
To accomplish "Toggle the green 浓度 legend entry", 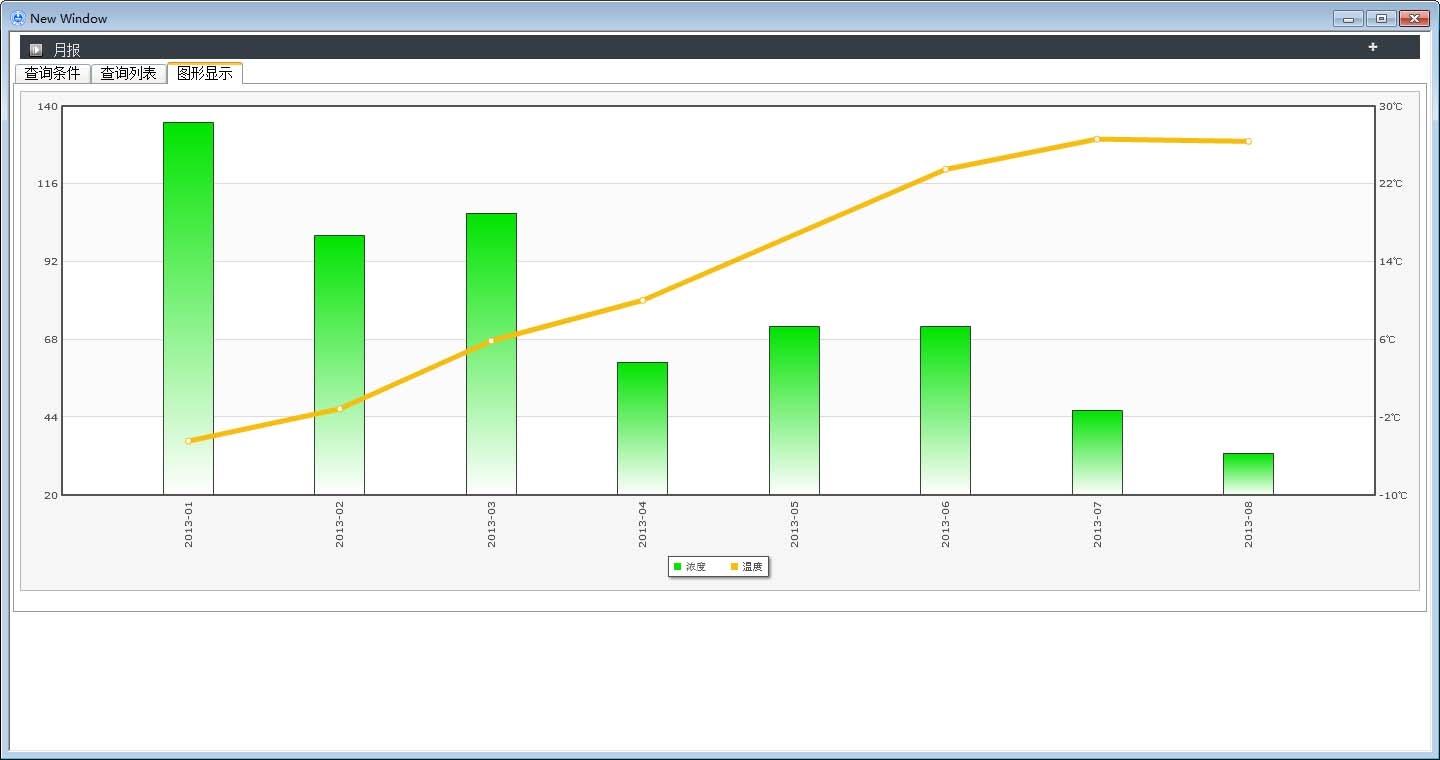I will 690,567.
